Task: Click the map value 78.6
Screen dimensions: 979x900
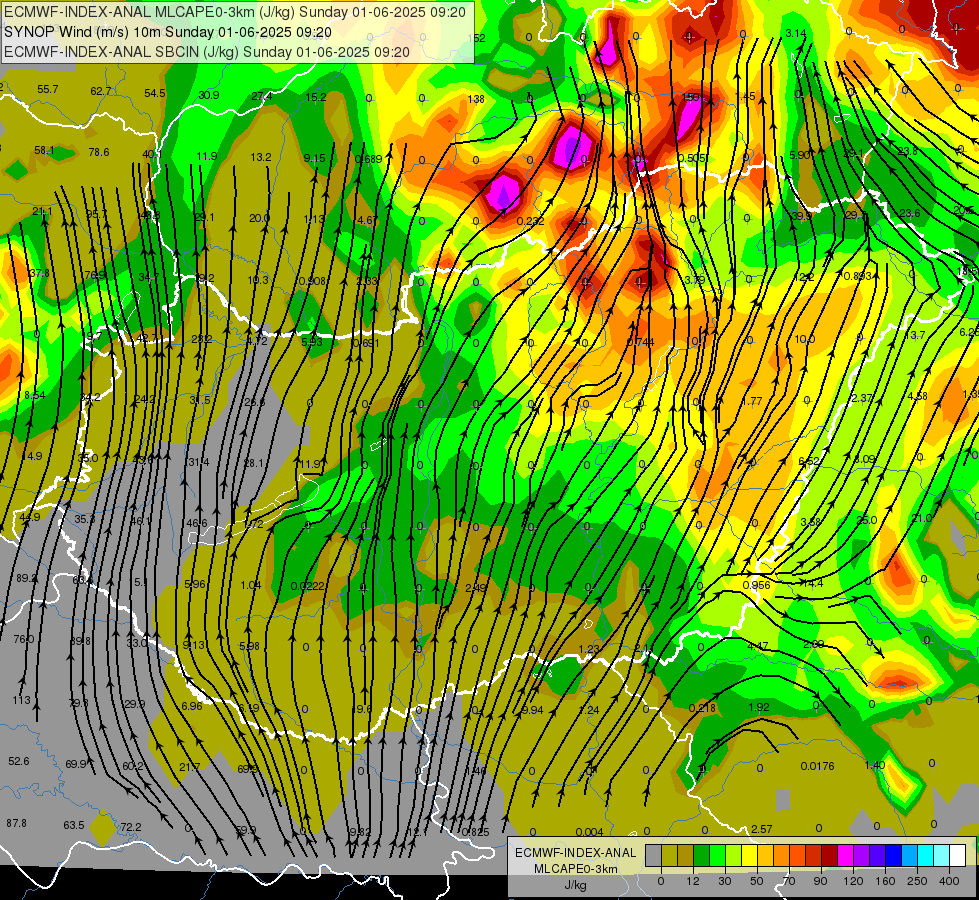Action: [99, 152]
